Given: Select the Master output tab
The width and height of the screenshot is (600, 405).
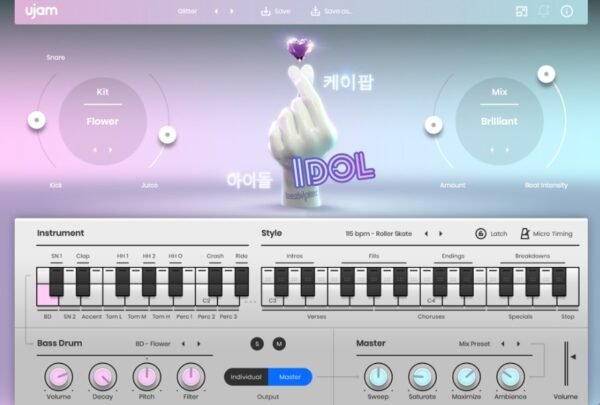Looking at the screenshot, I should (x=290, y=377).
